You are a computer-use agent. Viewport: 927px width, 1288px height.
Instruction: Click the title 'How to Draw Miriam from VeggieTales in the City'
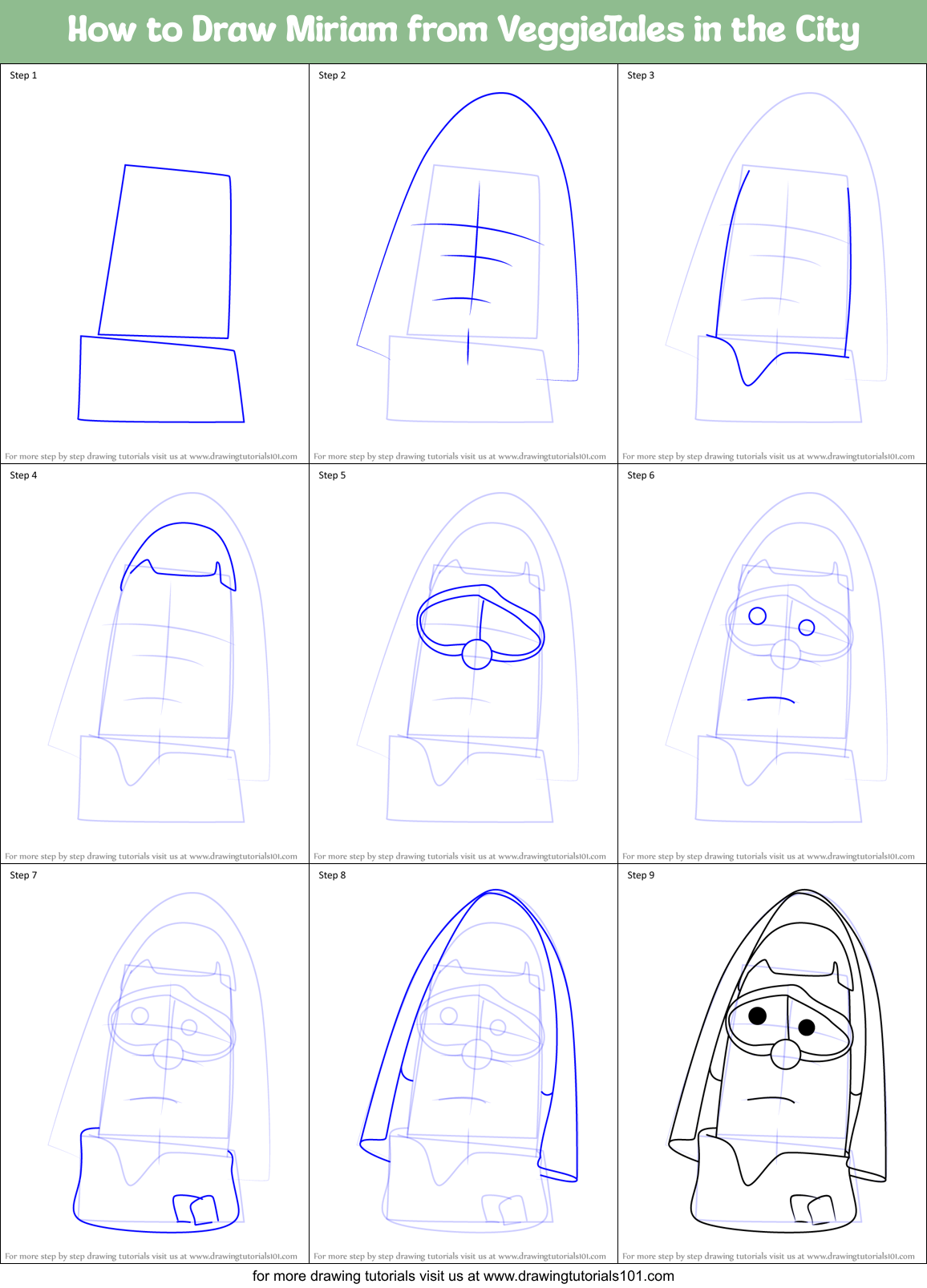click(x=463, y=30)
